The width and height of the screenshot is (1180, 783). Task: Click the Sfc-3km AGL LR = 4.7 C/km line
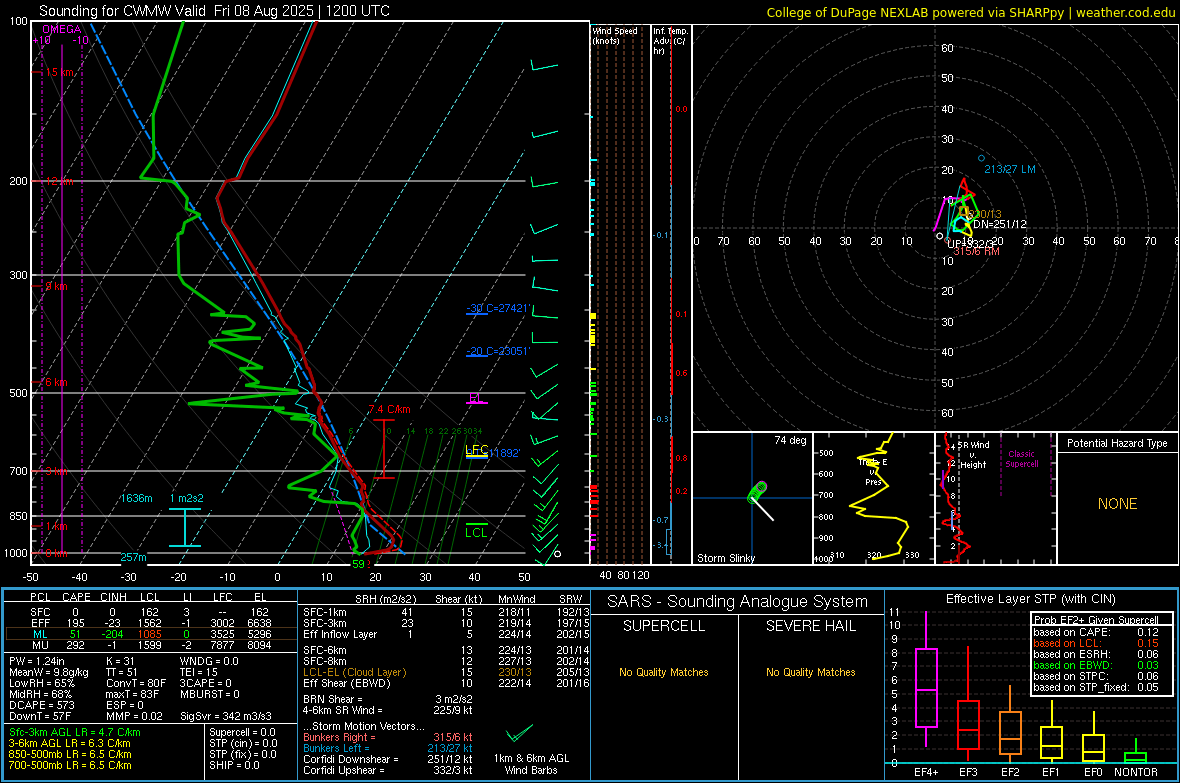click(x=75, y=732)
